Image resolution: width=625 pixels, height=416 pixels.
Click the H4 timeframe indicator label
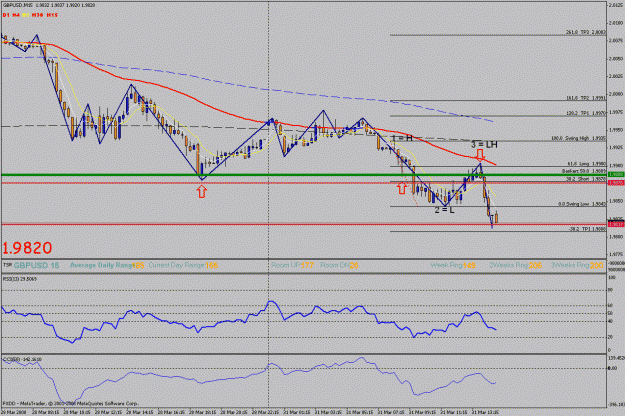pos(16,15)
